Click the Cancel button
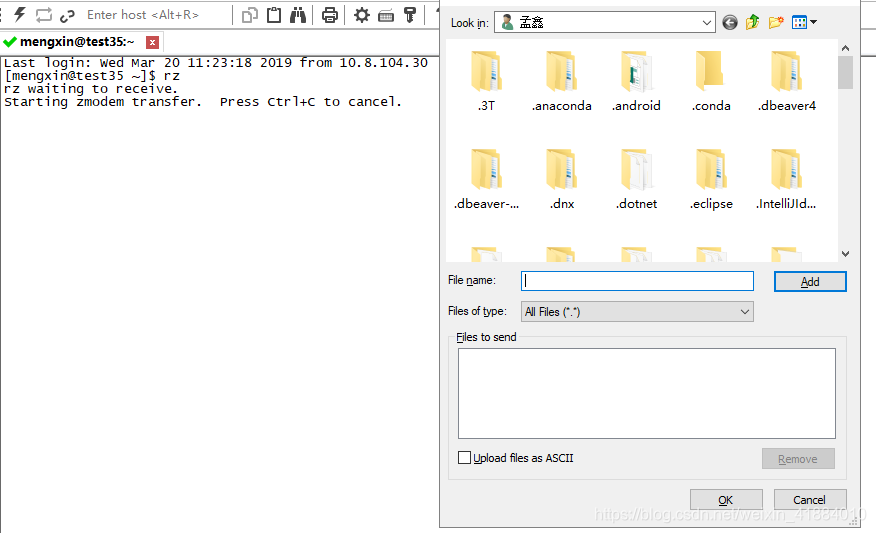 coord(810,500)
